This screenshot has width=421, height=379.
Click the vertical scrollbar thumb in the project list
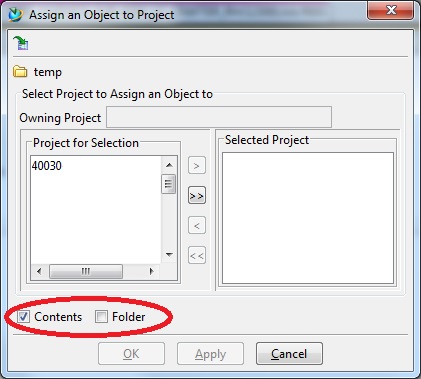click(x=169, y=184)
